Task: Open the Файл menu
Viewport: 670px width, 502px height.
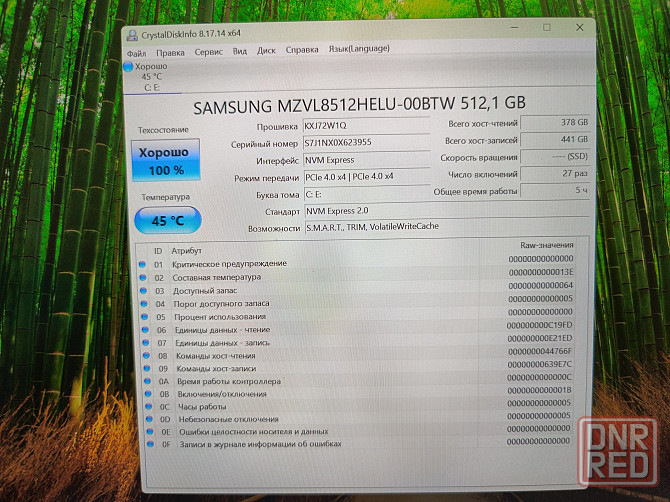Action: click(137, 53)
